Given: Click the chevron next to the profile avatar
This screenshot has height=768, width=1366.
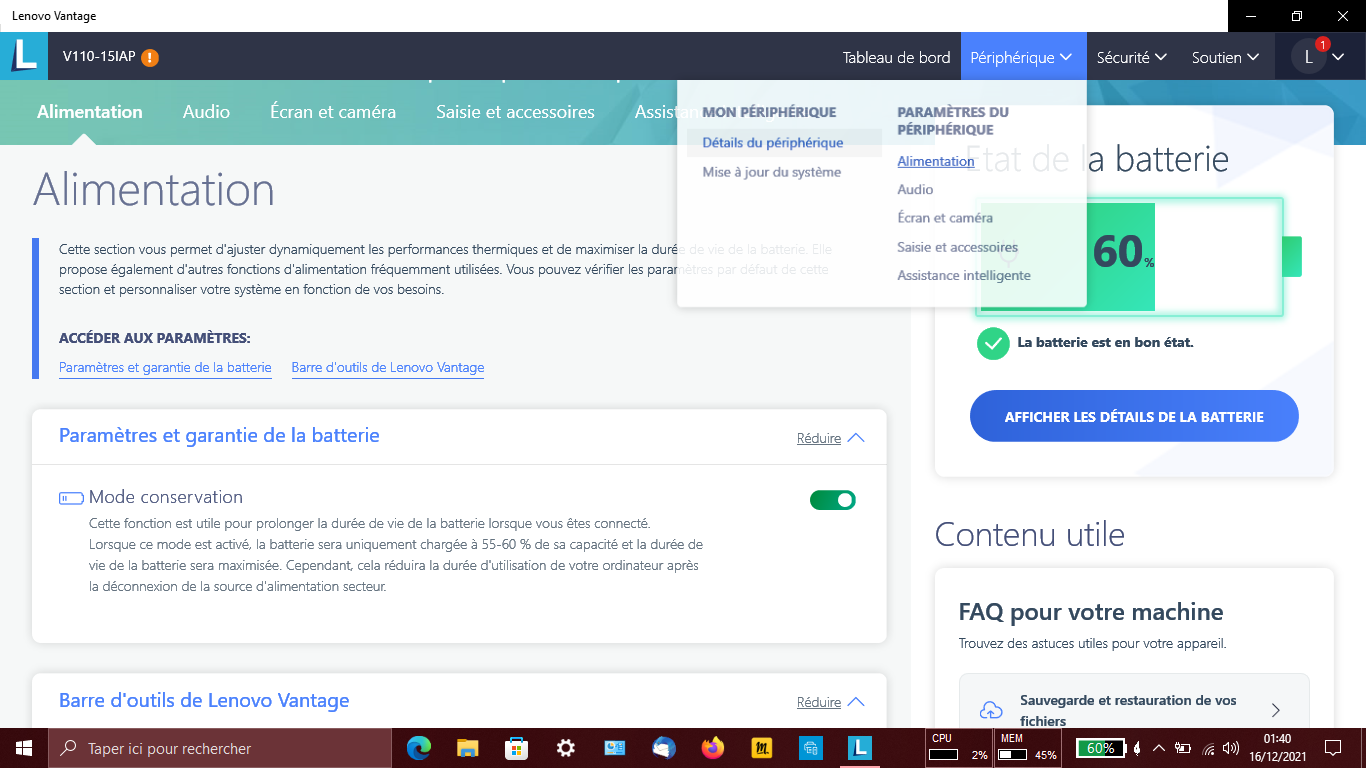Looking at the screenshot, I should coord(1338,58).
